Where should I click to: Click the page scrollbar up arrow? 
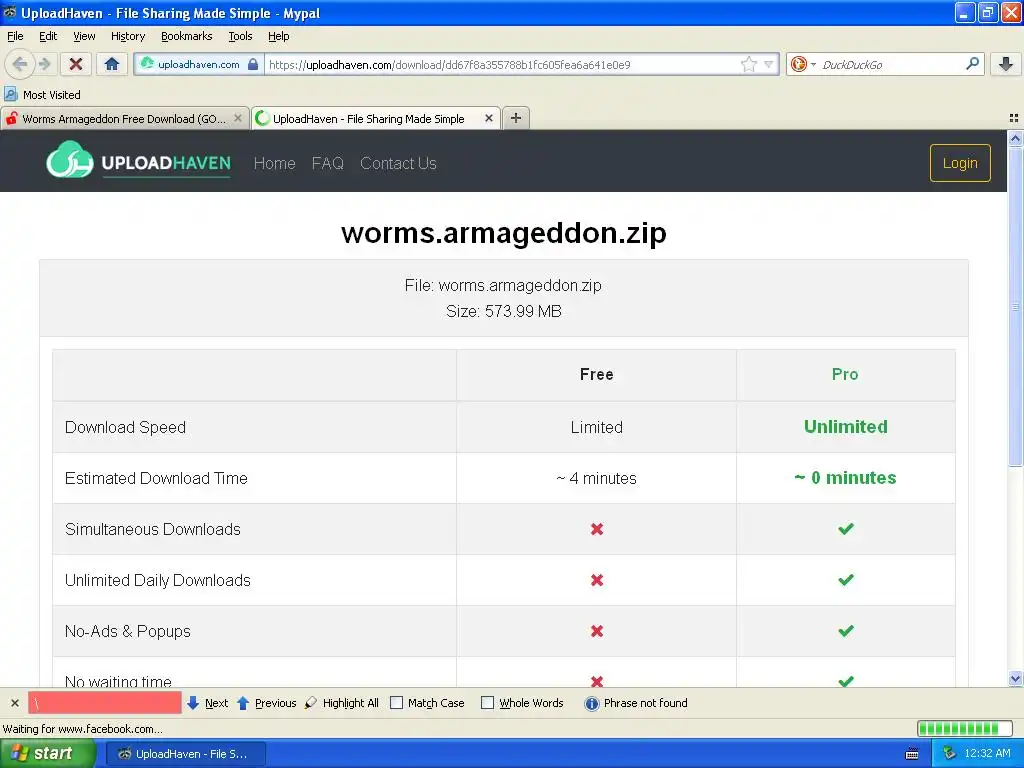1015,138
